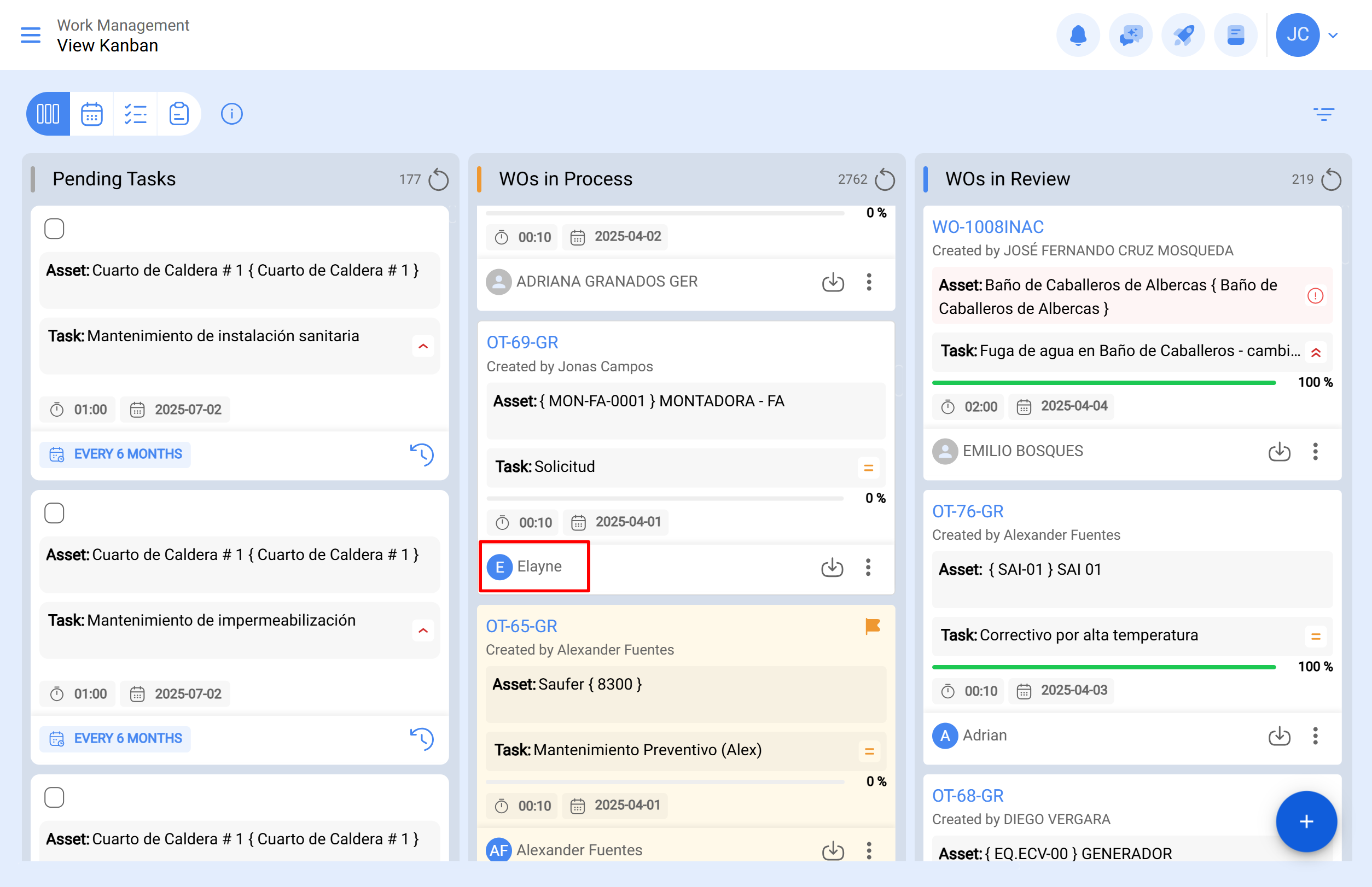Open more options for OT-76-GR card
The height and width of the screenshot is (887, 1372).
click(1315, 736)
